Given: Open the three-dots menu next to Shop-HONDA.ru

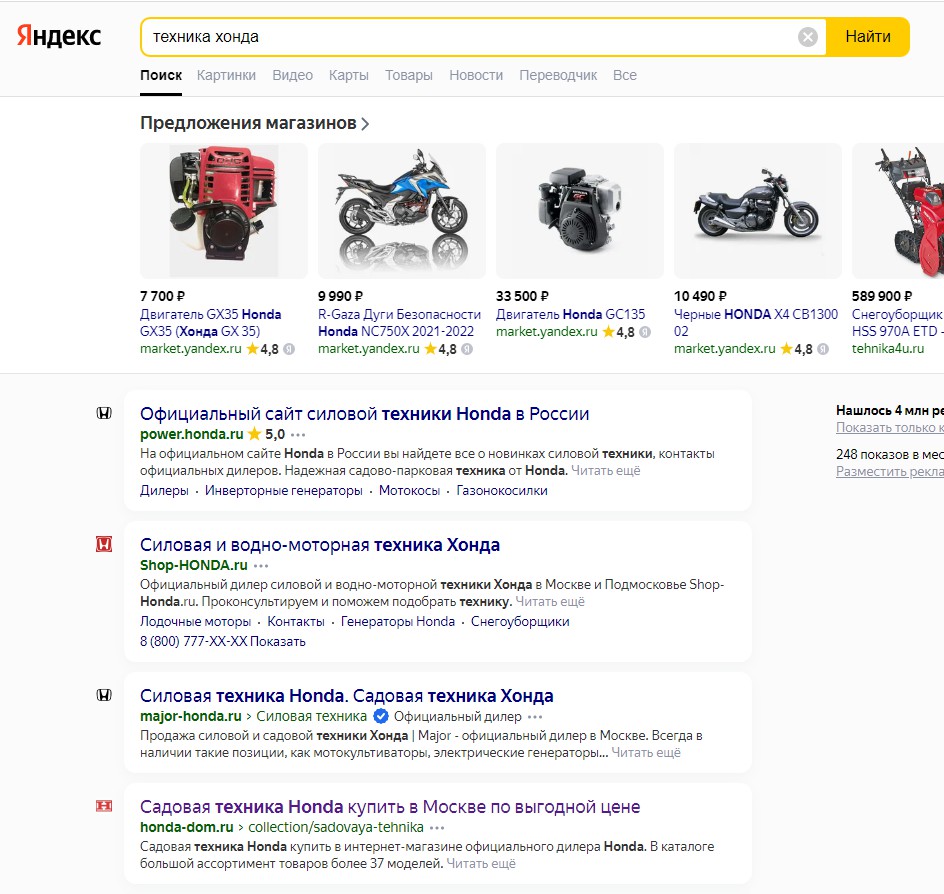Looking at the screenshot, I should tap(261, 566).
